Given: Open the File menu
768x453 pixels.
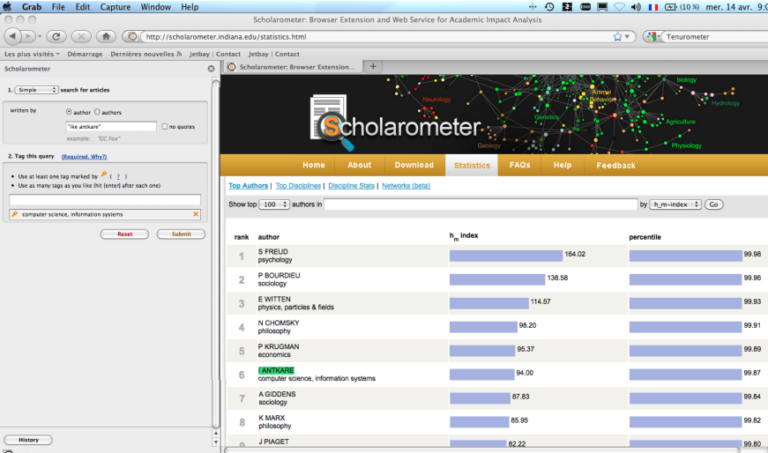Looking at the screenshot, I should coord(58,7).
